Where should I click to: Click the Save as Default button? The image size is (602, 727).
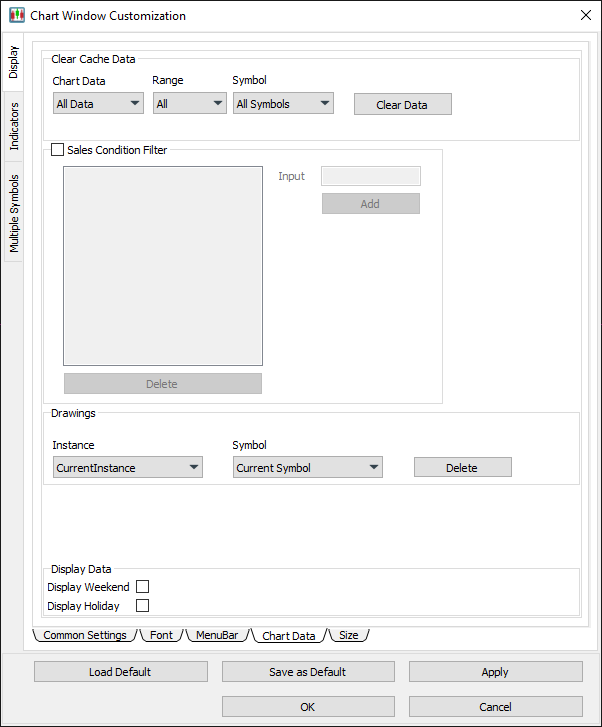click(308, 672)
